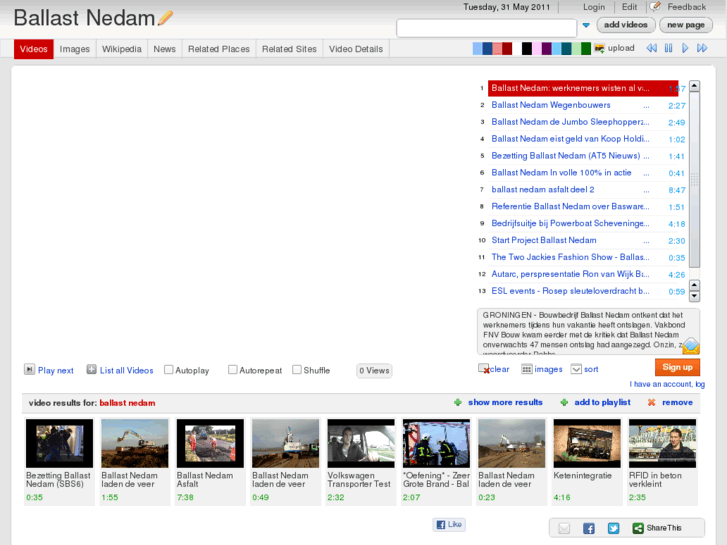Screen dimensions: 727x545
Task: Click the orange Sign up button
Action: [677, 367]
